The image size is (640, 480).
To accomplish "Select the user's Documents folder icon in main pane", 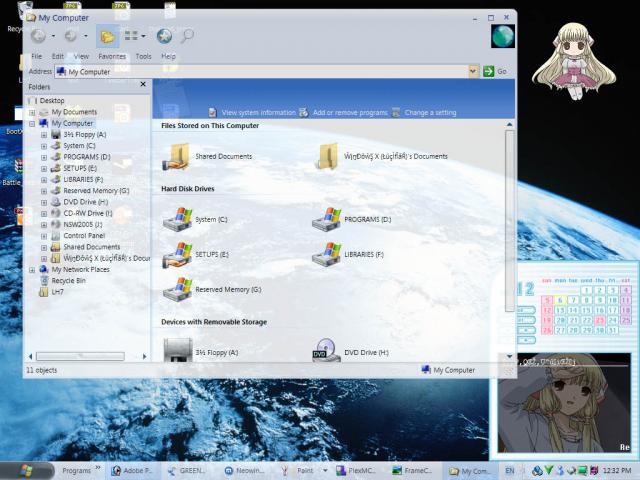I will [327, 156].
